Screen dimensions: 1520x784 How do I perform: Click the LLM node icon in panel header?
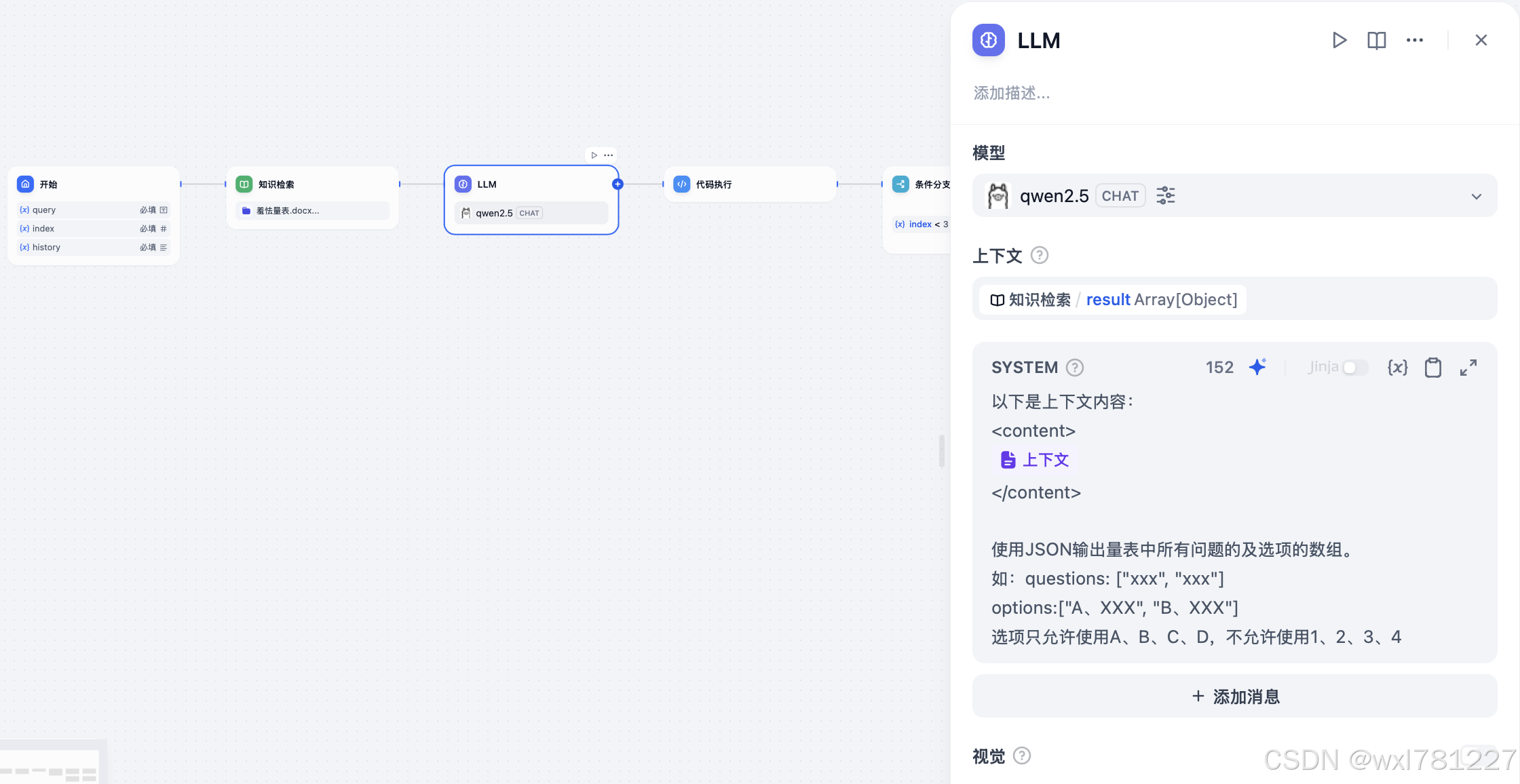989,41
